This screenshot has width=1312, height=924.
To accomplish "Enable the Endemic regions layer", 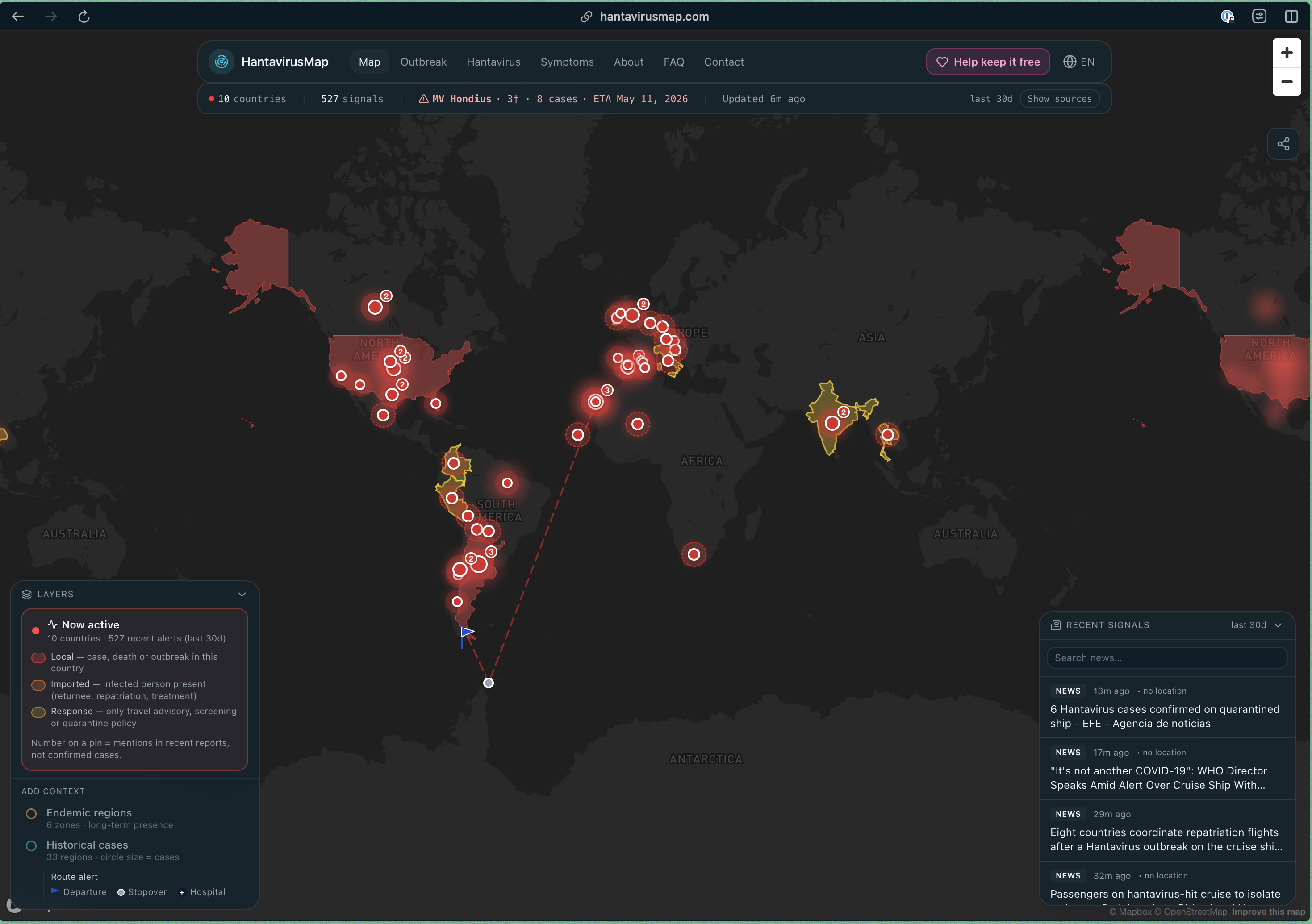I will click(31, 813).
